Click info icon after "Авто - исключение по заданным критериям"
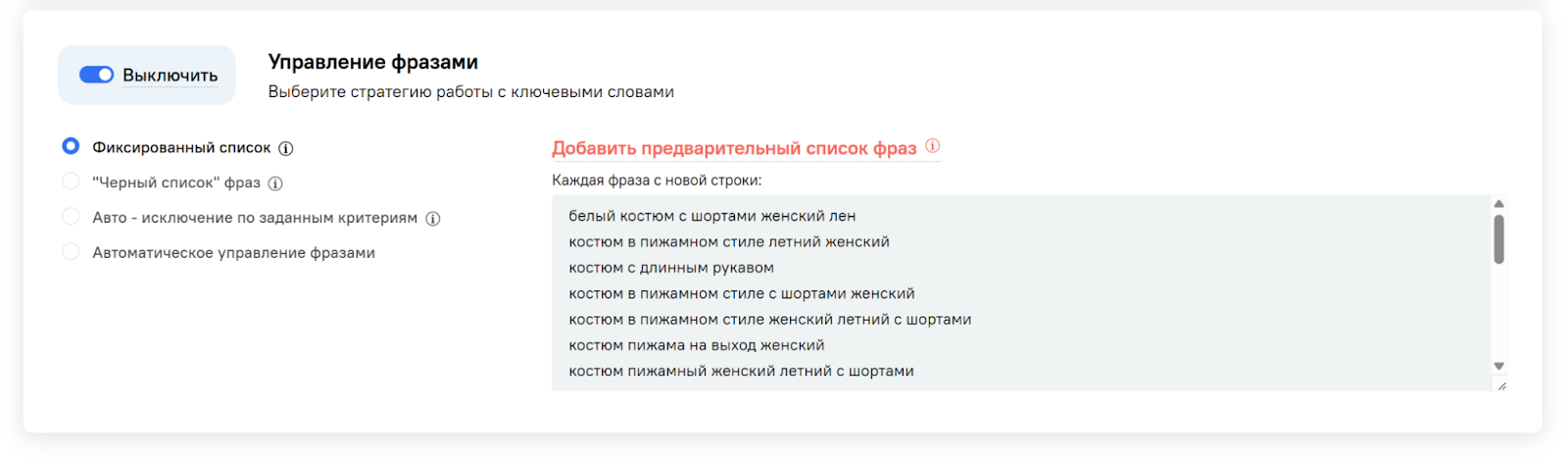 click(x=433, y=219)
